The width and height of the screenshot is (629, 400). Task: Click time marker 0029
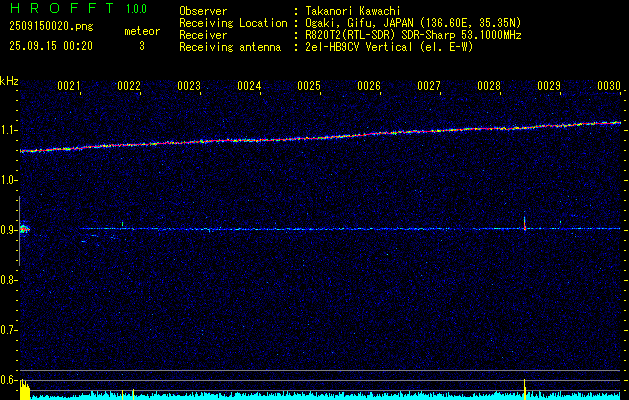click(549, 86)
